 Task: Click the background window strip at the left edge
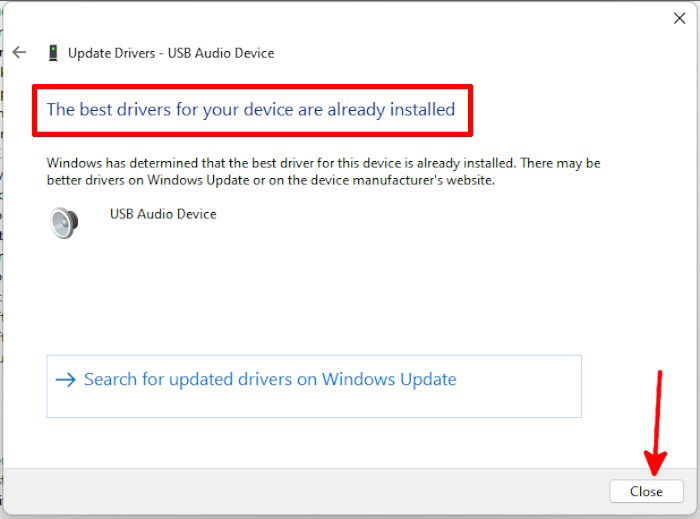pos(1,259)
